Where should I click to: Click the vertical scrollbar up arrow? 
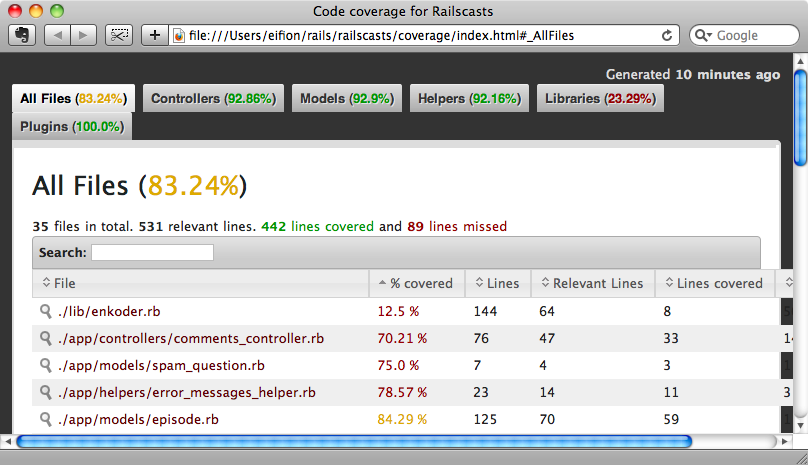[x=800, y=61]
